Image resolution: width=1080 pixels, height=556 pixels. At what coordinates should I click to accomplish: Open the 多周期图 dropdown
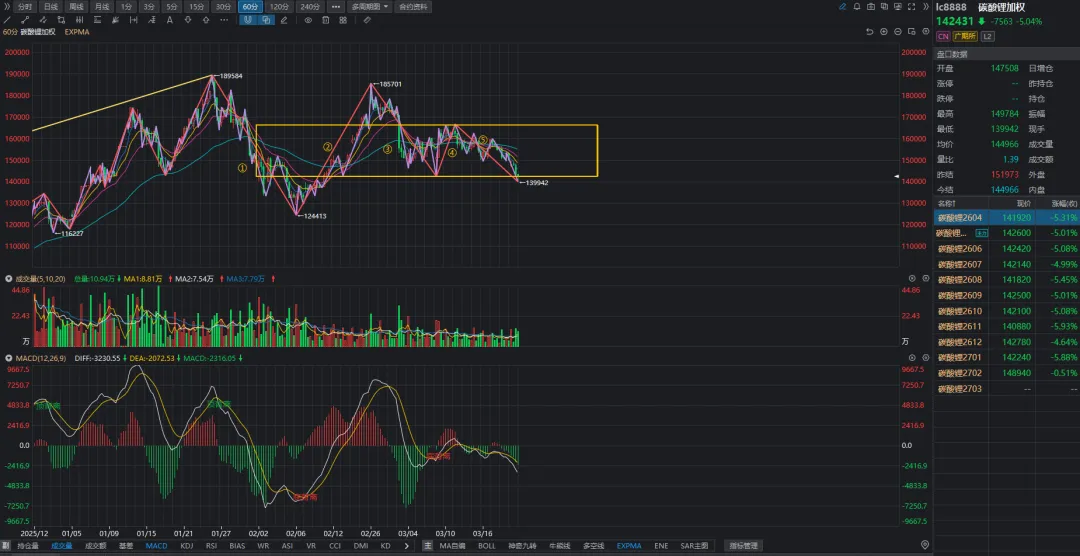(x=370, y=7)
